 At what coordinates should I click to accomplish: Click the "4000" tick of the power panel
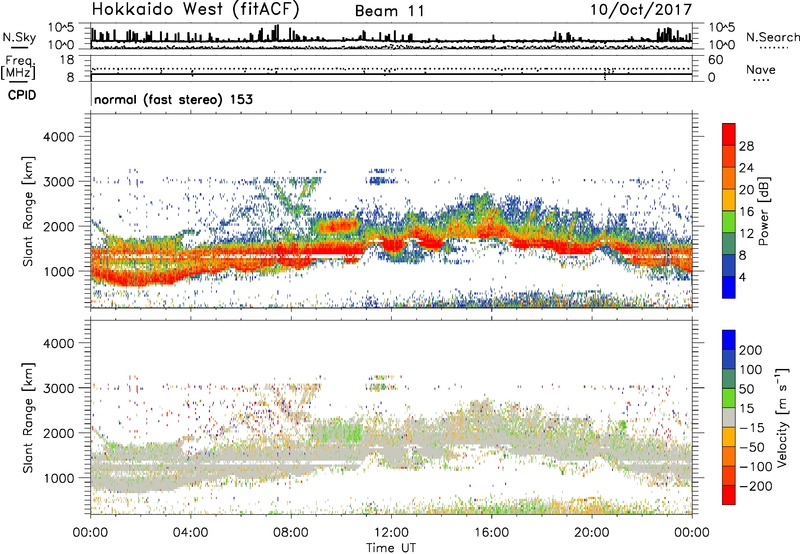tap(59, 137)
